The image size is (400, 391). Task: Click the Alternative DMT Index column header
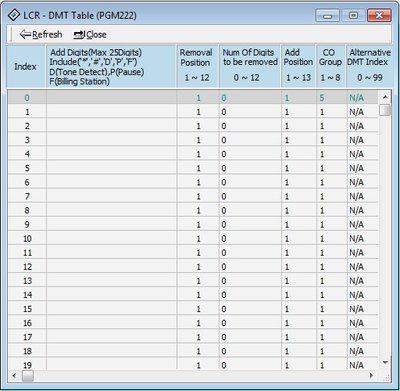[x=368, y=66]
